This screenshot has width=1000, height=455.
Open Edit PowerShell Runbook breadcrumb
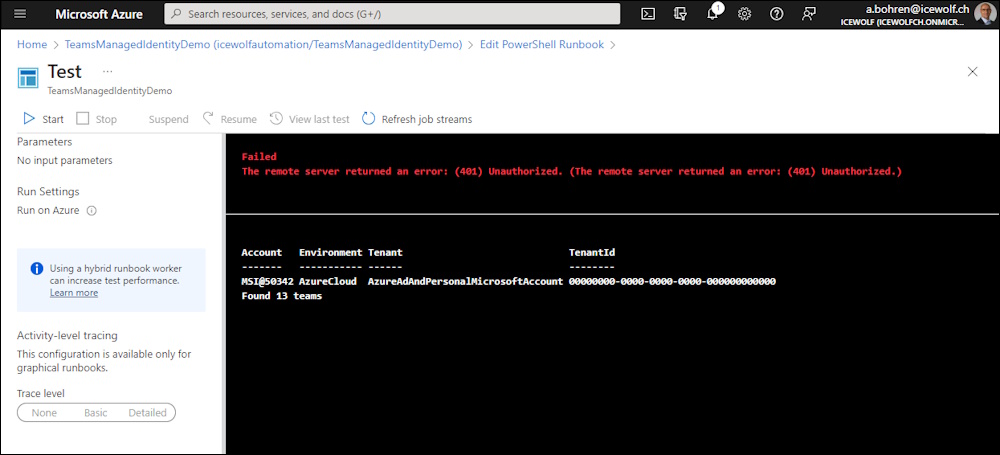[541, 45]
